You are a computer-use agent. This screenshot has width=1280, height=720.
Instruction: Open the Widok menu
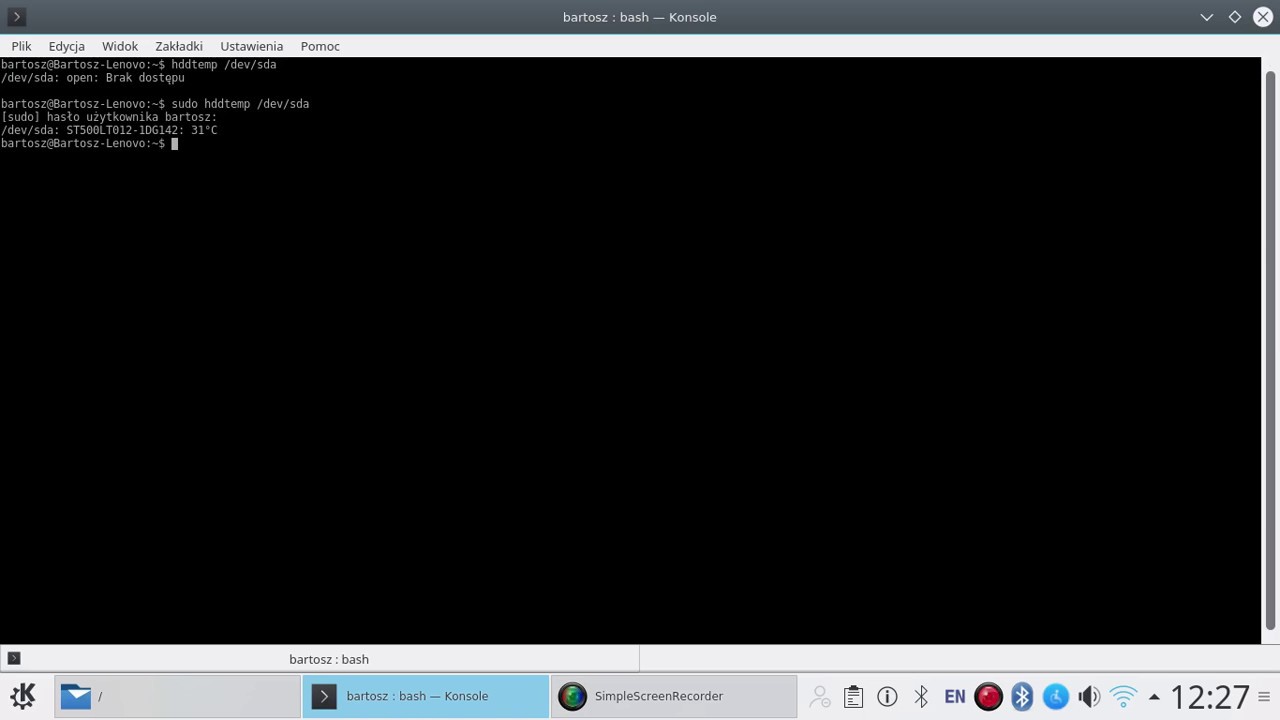coord(120,46)
